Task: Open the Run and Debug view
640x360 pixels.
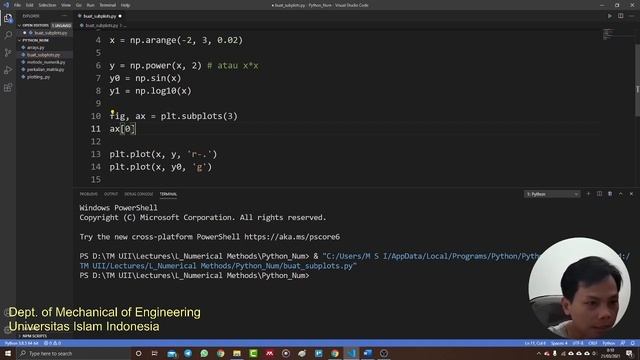Action: tap(8, 70)
